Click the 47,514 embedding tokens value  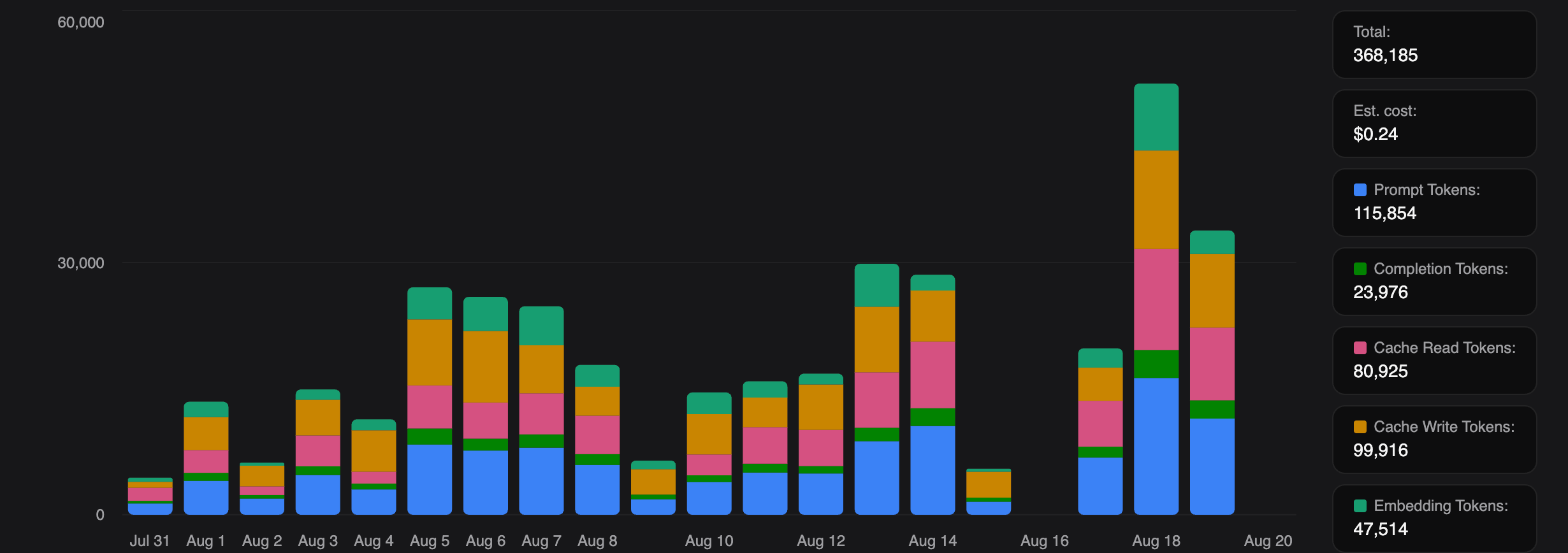1381,529
